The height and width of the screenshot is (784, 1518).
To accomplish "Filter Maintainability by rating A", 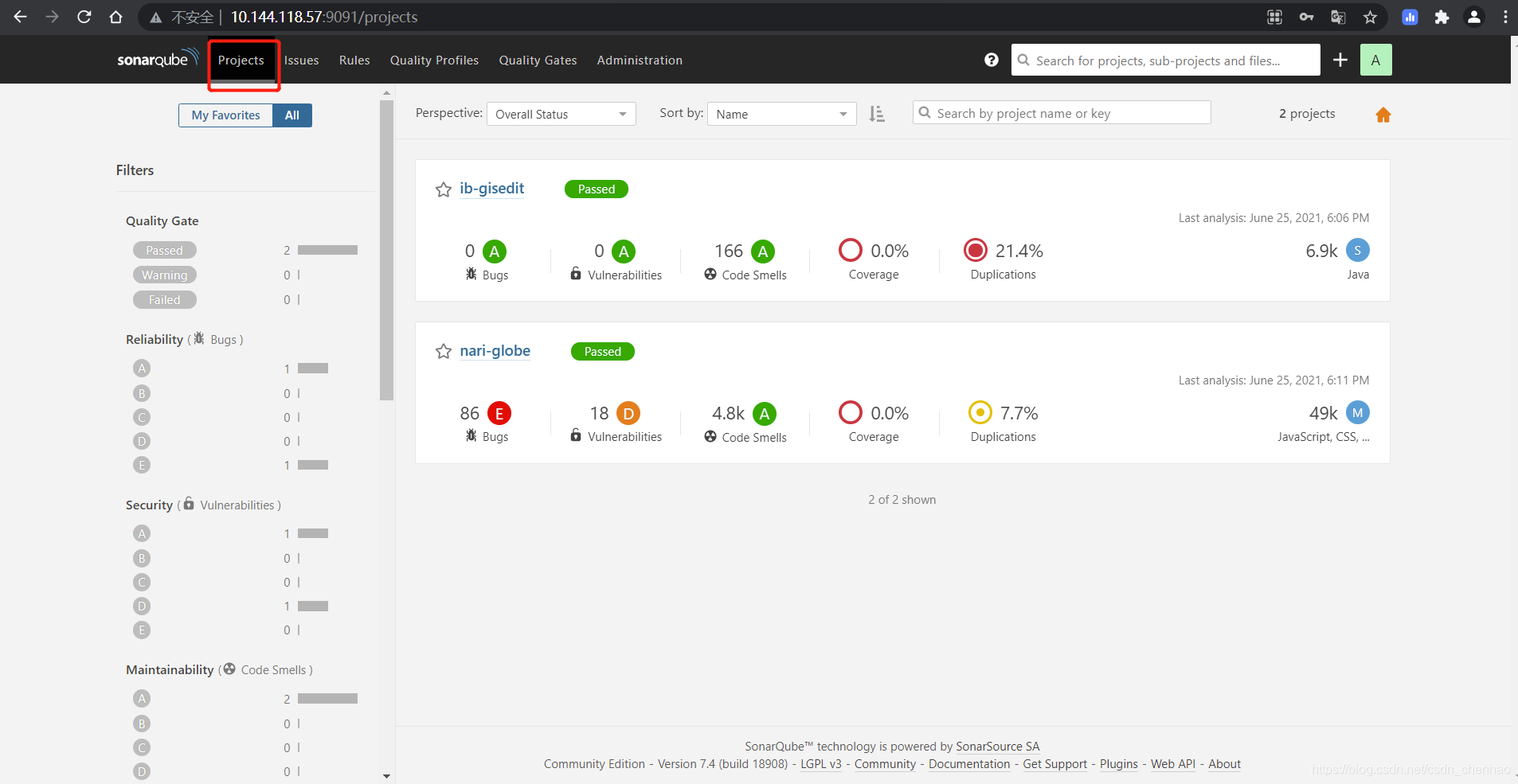I will (x=142, y=698).
